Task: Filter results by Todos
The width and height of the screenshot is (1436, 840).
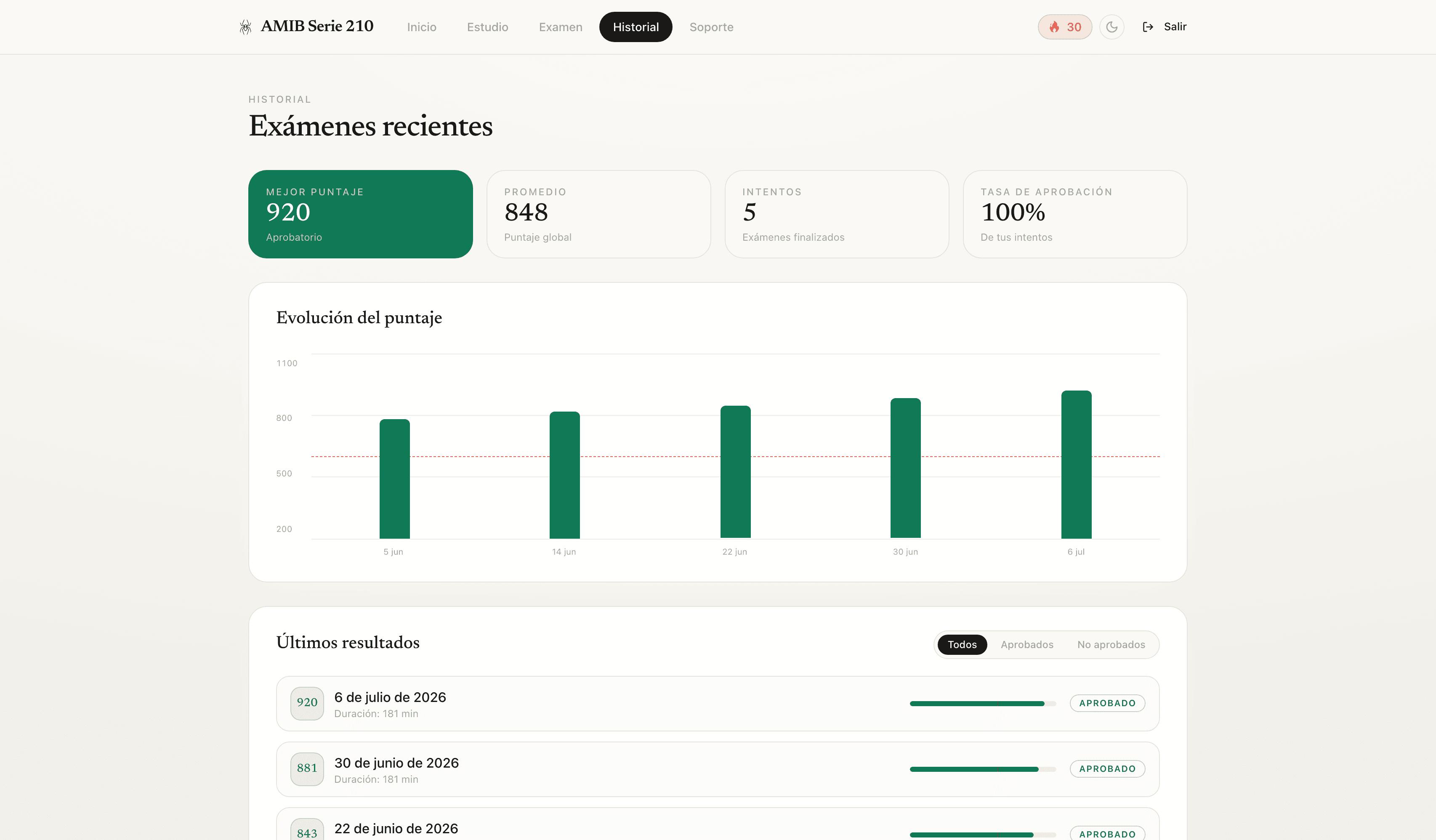Action: [x=962, y=645]
